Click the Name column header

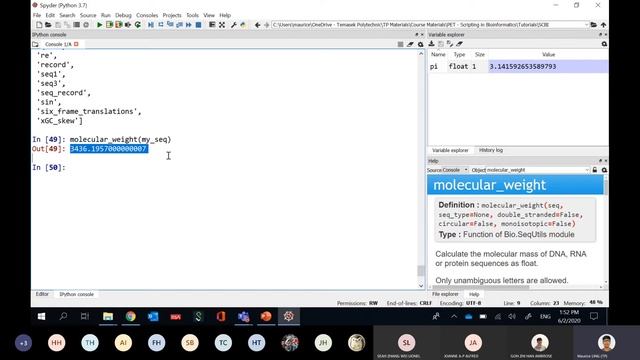click(x=438, y=54)
